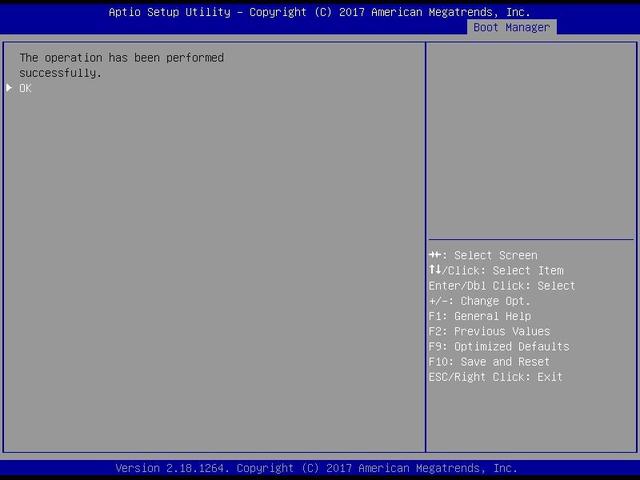The image size is (640, 480).
Task: Click the ESC/Right Click: Exit entry
Action: pos(496,377)
